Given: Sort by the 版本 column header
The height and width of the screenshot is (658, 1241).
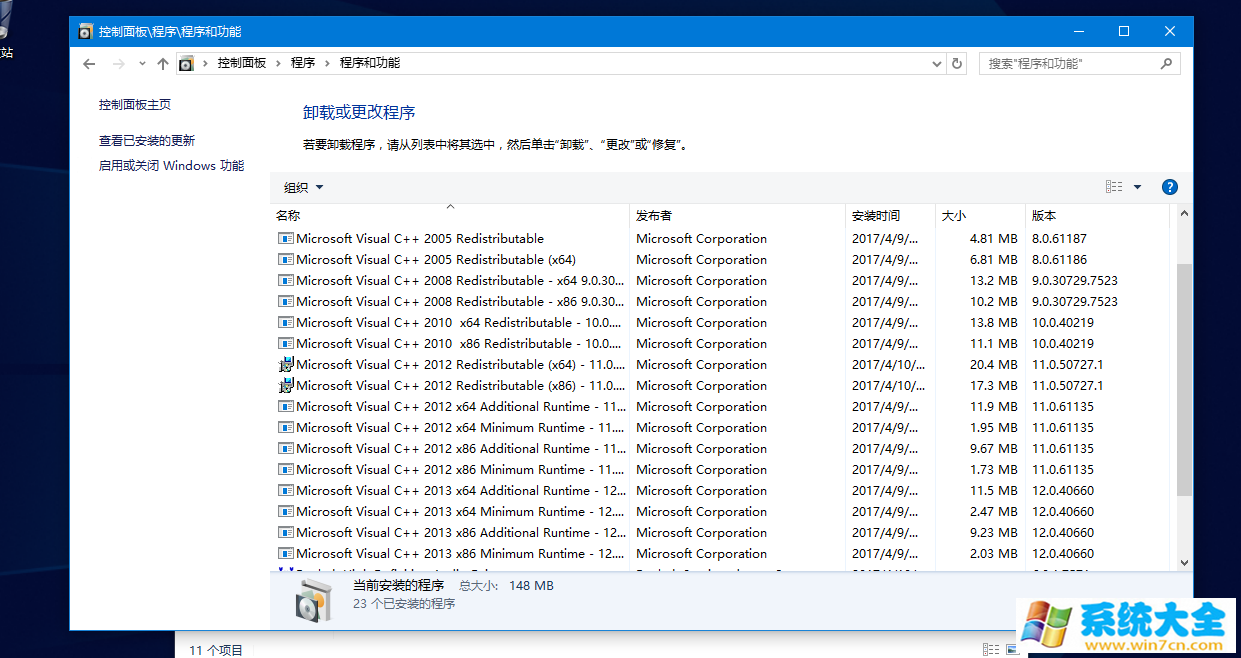Looking at the screenshot, I should click(1097, 216).
